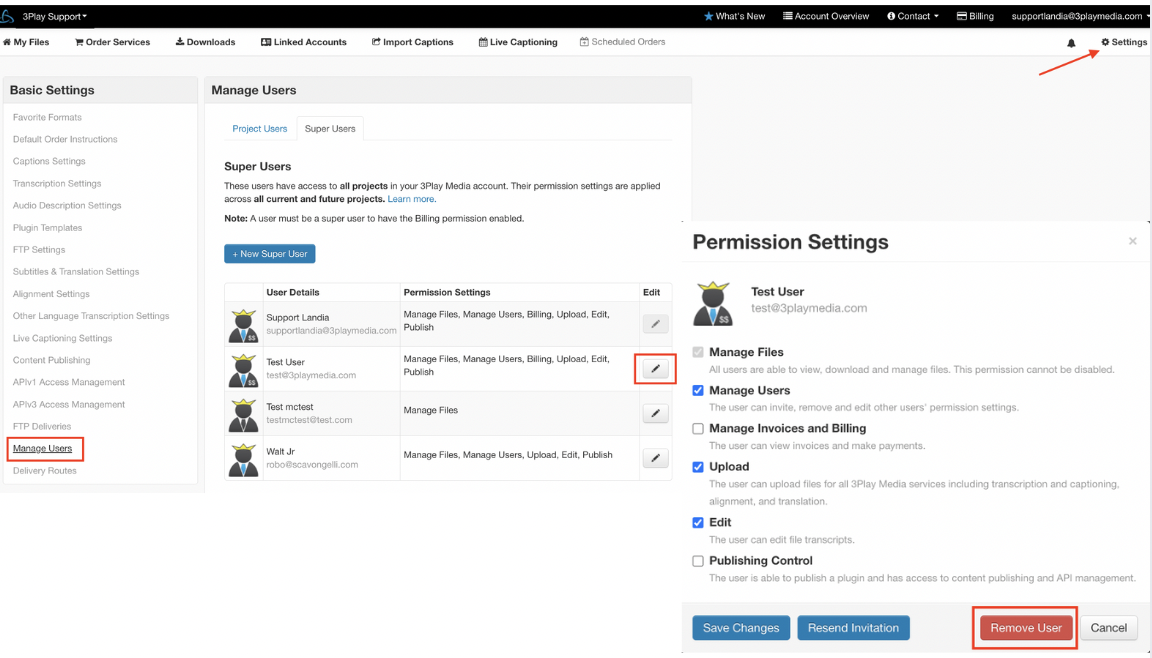
Task: Open Delivery Routes
Action: tap(45, 471)
